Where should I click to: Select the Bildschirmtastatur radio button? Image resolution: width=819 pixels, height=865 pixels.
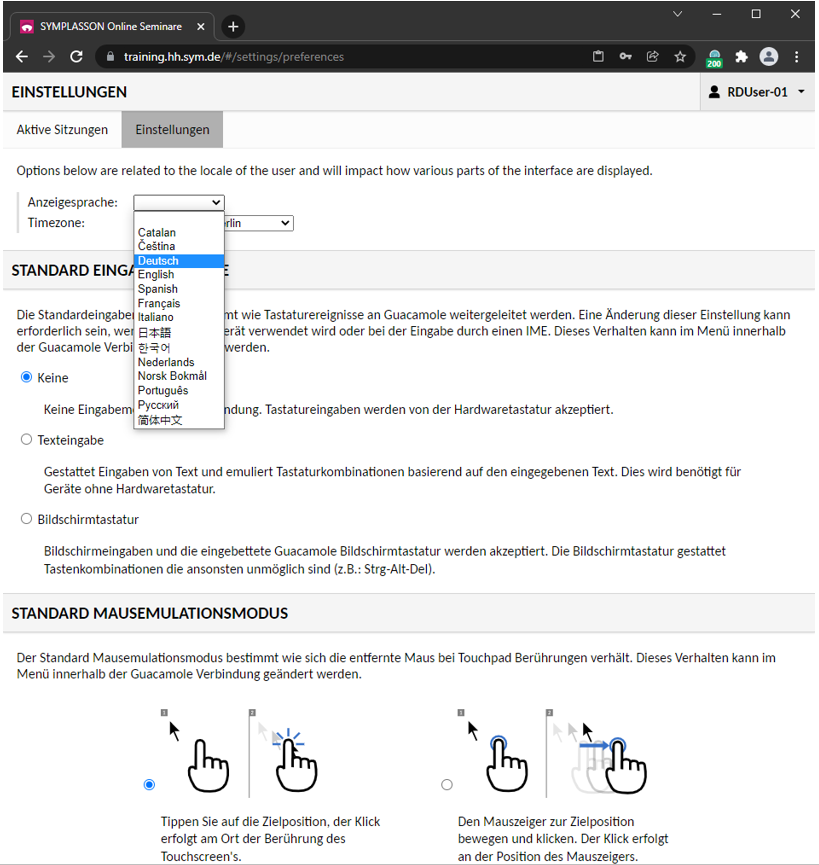26,519
